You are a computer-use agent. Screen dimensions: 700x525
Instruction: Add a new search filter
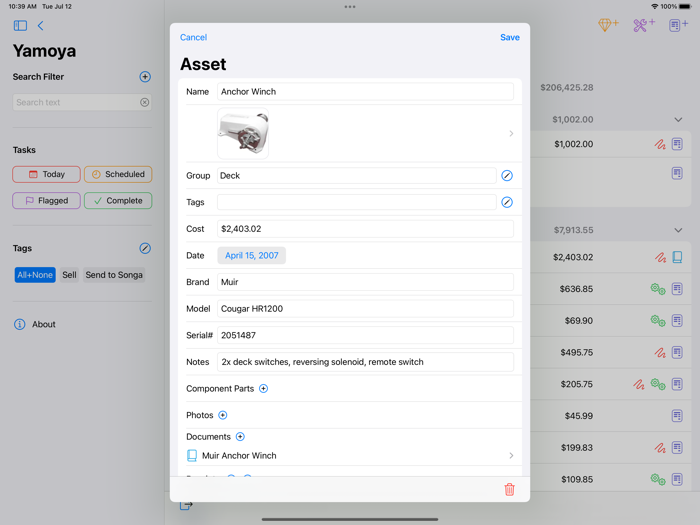[145, 77]
